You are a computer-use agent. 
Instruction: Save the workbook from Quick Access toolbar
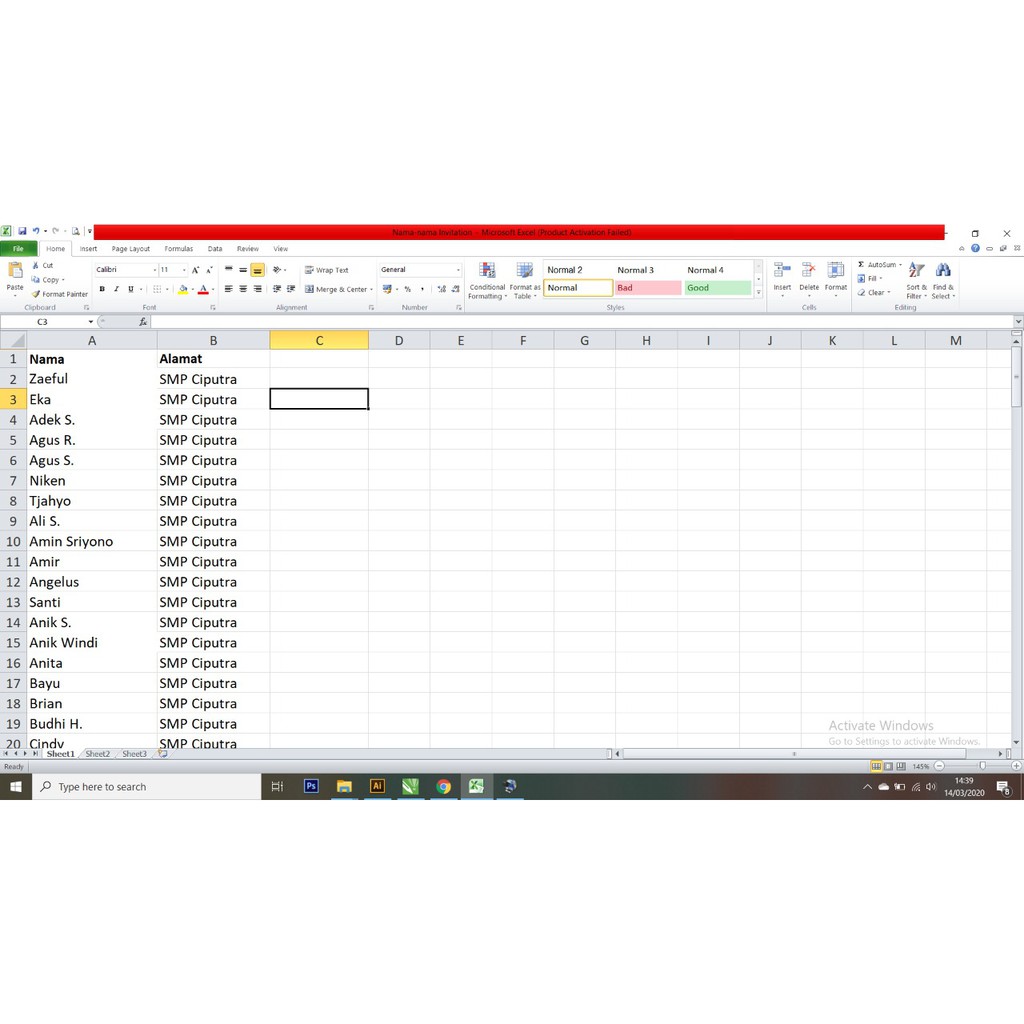tap(22, 231)
